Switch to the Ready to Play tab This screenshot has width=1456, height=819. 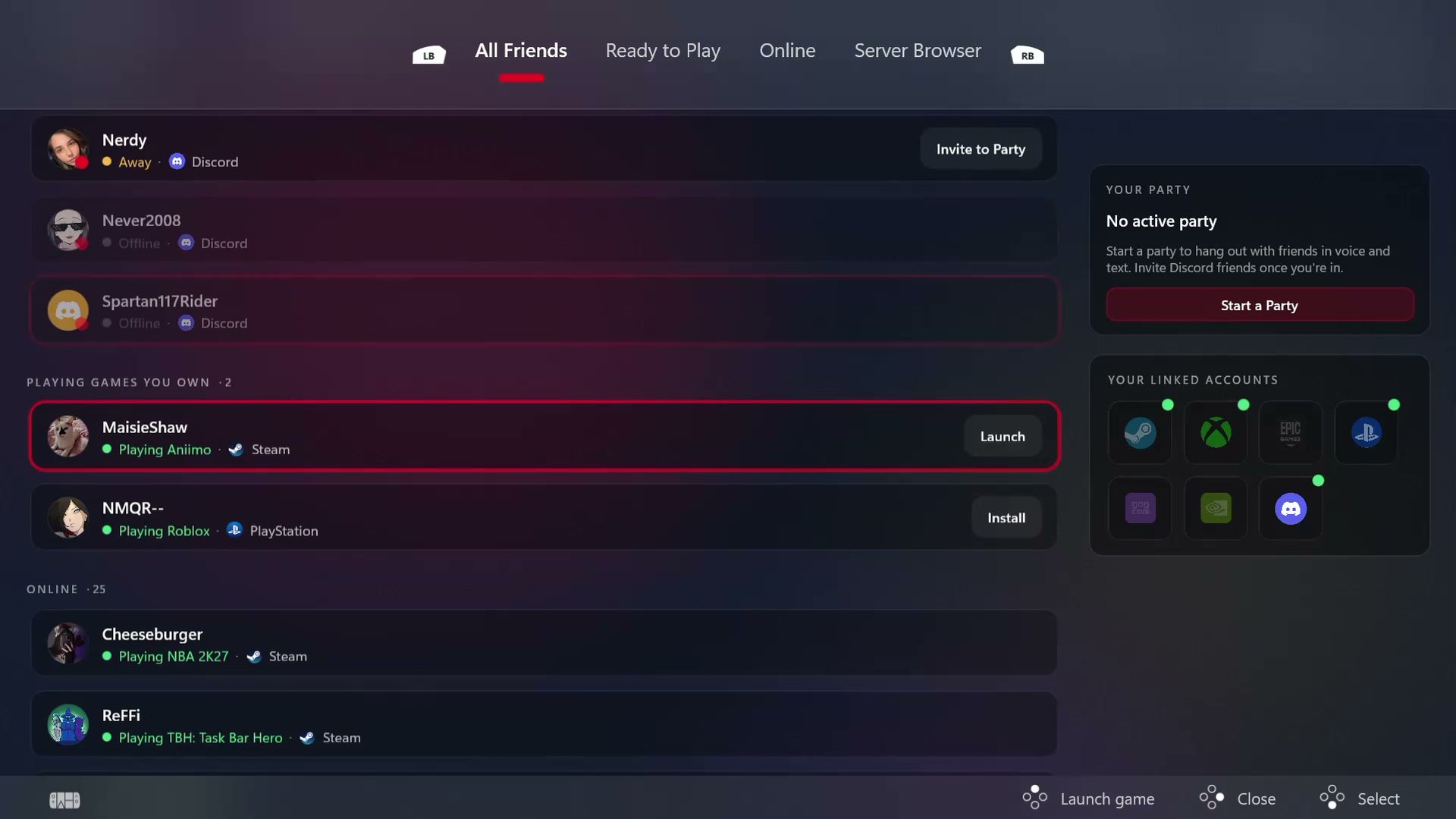pos(663,51)
